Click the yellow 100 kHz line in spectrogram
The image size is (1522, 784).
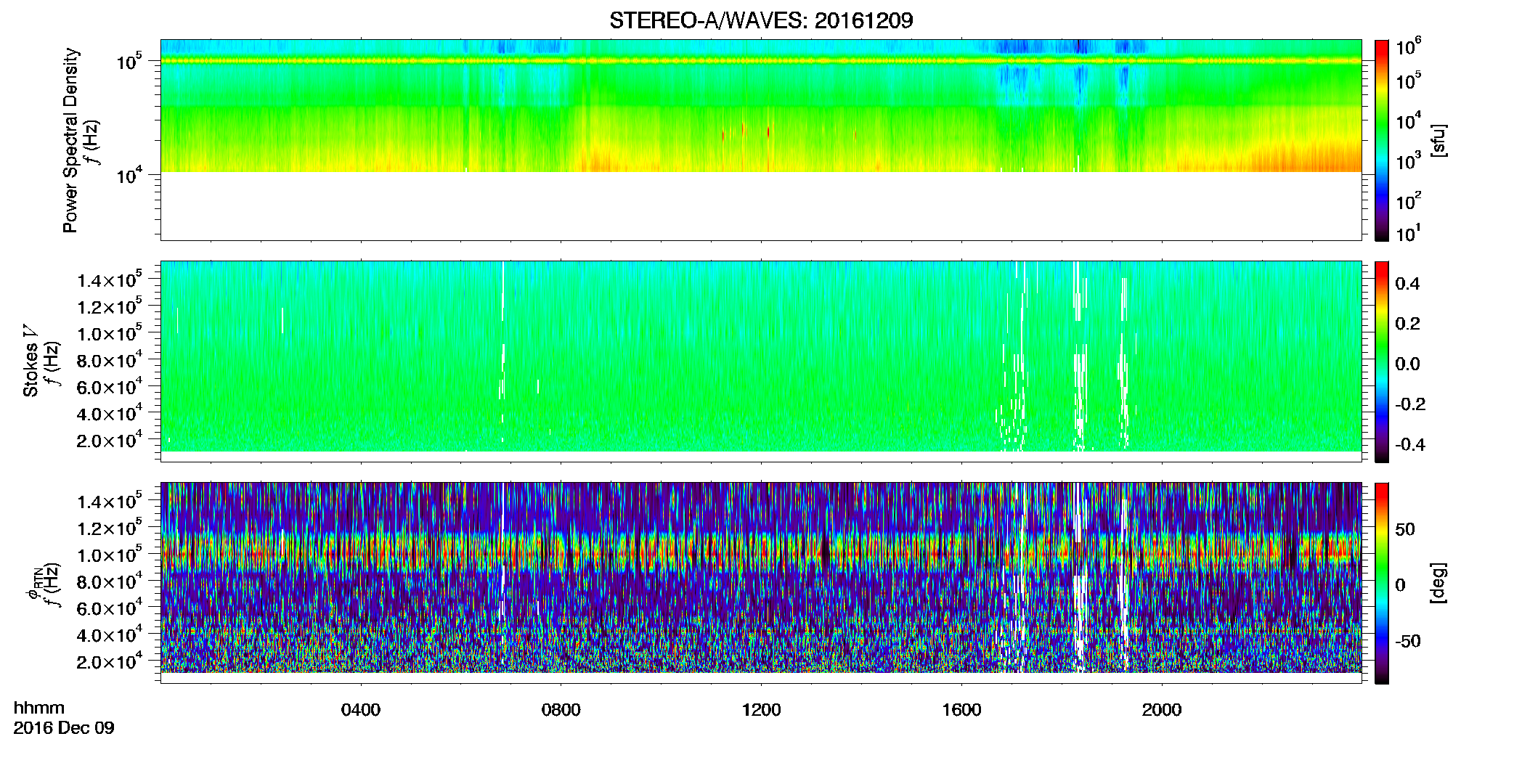click(760, 61)
